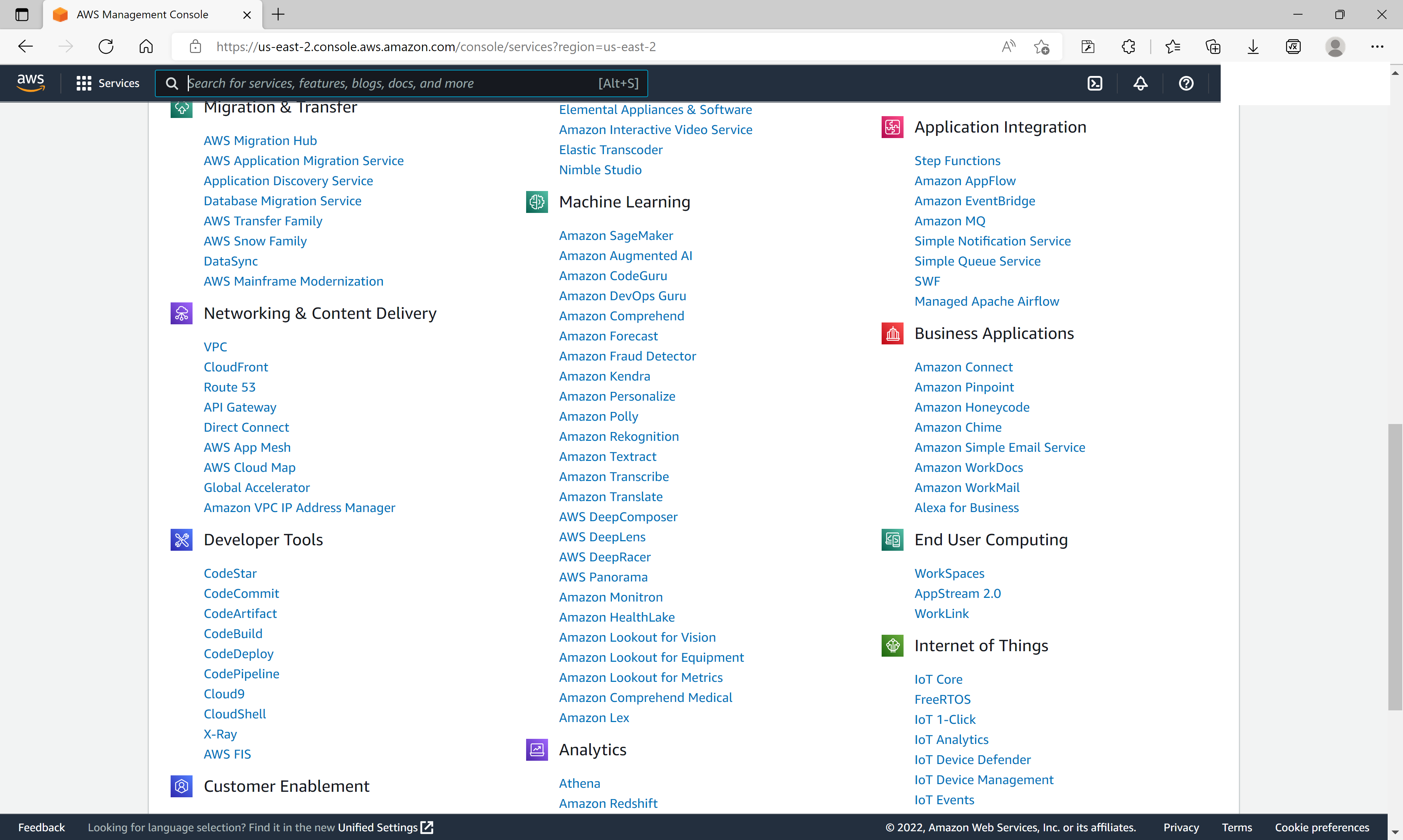
Task: Click the AWS logo home icon
Action: (31, 83)
